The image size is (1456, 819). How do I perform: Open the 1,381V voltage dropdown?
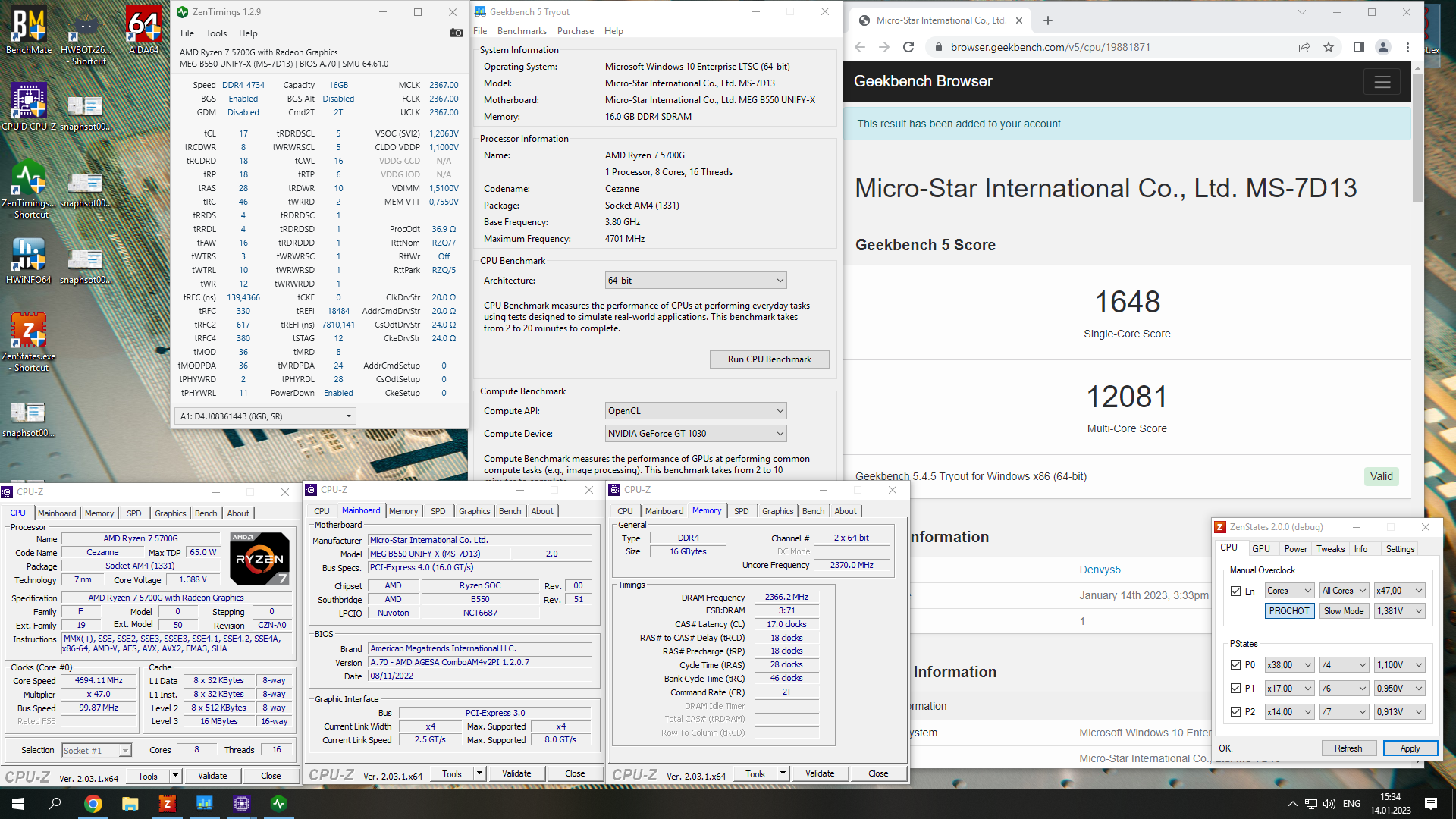[1399, 611]
